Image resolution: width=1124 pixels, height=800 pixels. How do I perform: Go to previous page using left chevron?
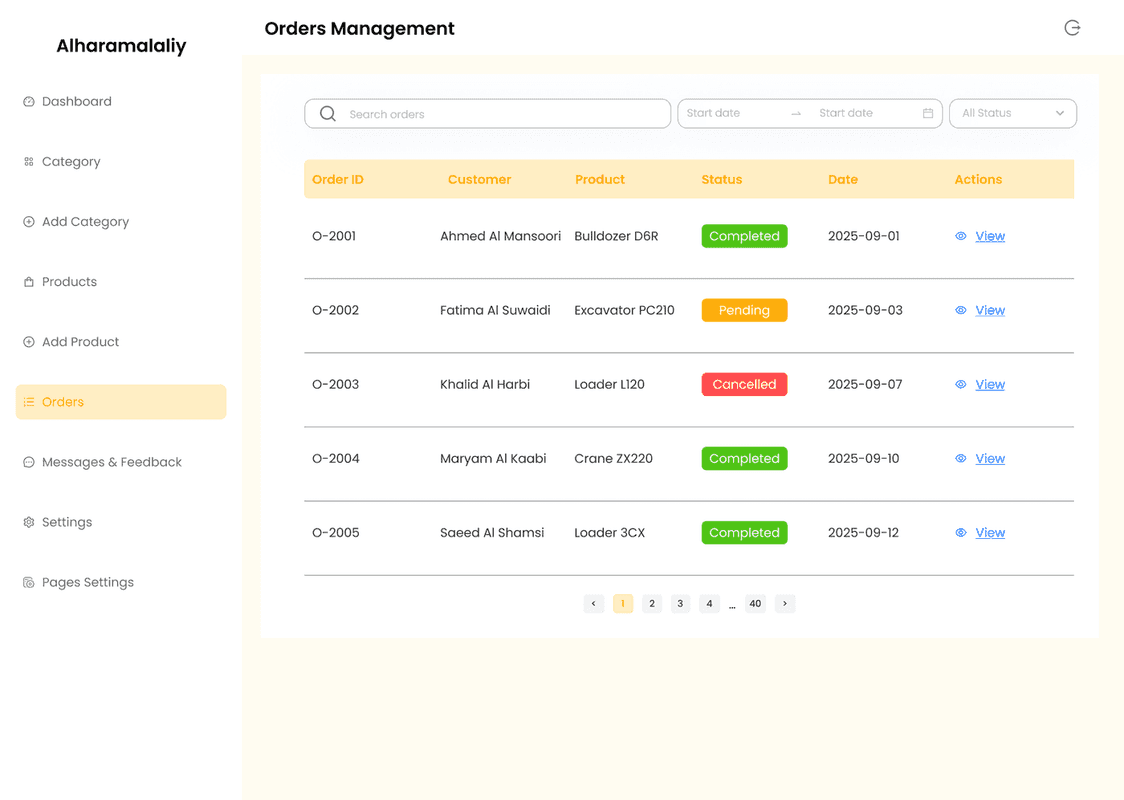[x=594, y=604]
